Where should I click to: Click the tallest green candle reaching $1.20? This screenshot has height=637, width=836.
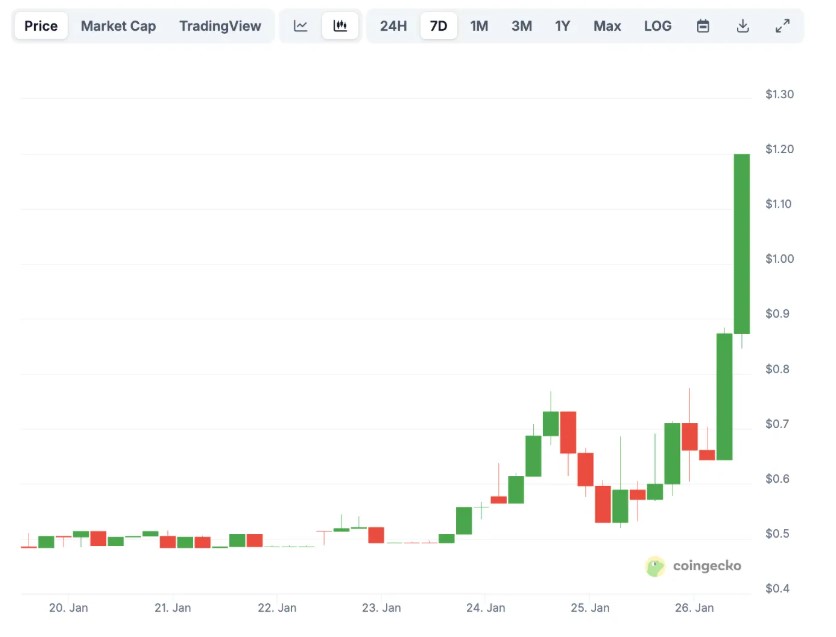click(x=742, y=243)
